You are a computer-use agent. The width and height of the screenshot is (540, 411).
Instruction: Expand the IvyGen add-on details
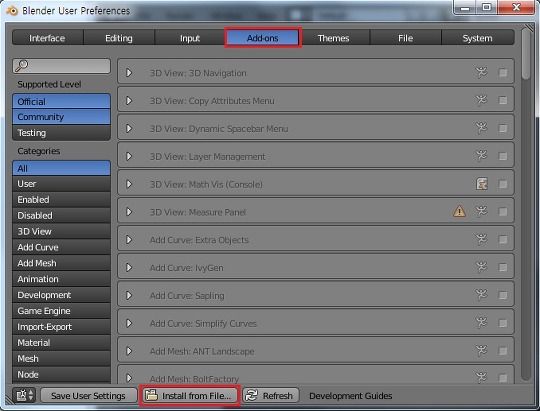129,268
